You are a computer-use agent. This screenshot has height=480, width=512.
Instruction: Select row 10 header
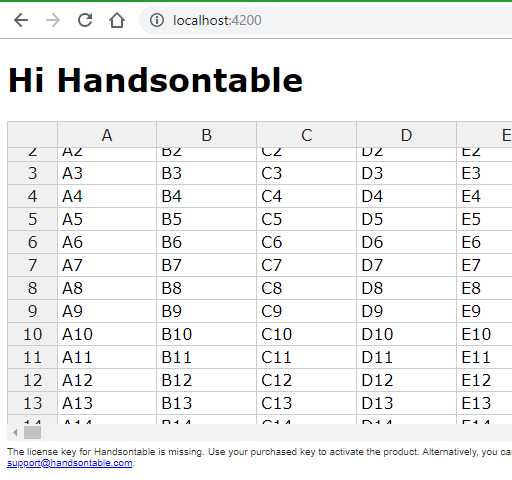tap(32, 334)
